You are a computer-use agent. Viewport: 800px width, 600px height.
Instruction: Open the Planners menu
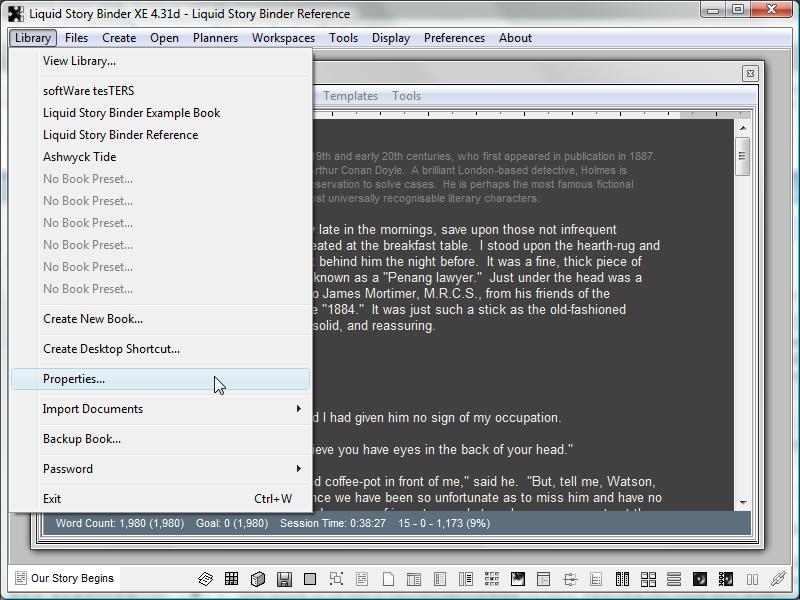click(x=215, y=38)
